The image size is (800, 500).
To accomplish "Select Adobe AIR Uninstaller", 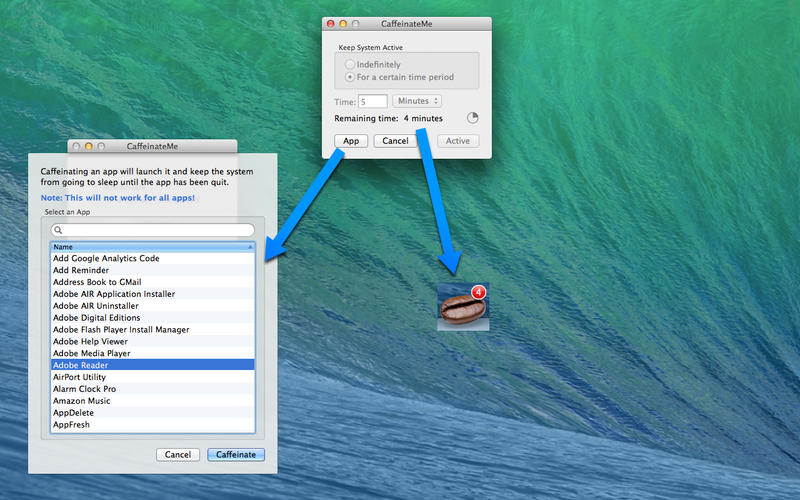I will 153,306.
